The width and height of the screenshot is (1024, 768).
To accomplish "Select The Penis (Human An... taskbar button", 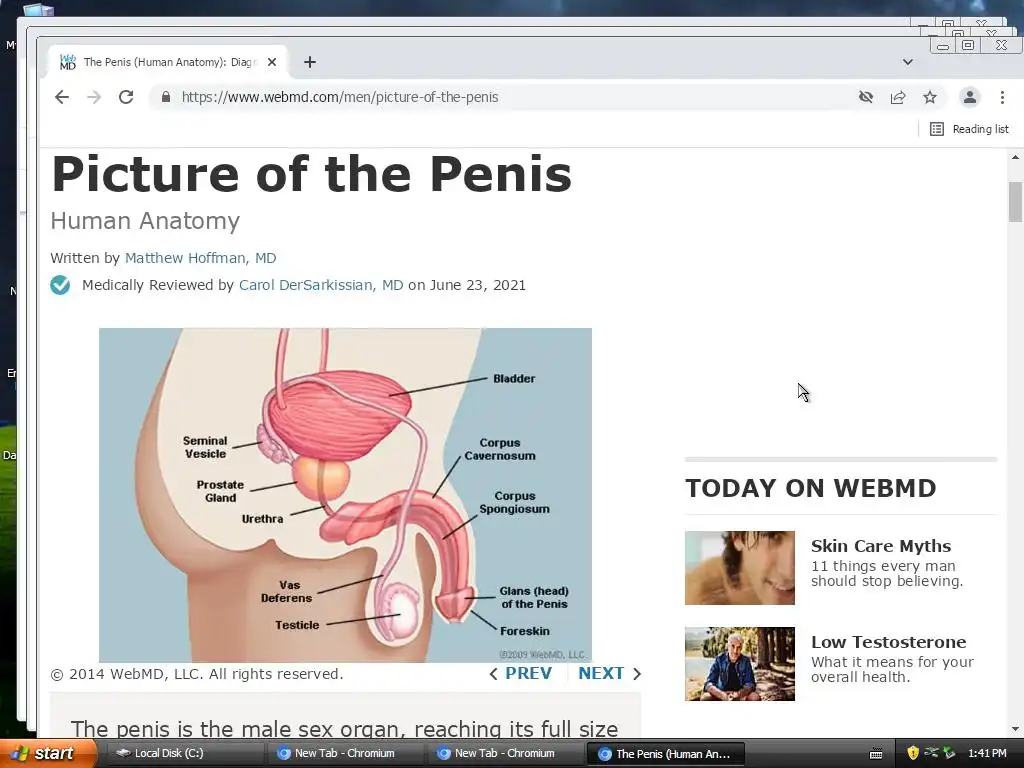I will [664, 754].
